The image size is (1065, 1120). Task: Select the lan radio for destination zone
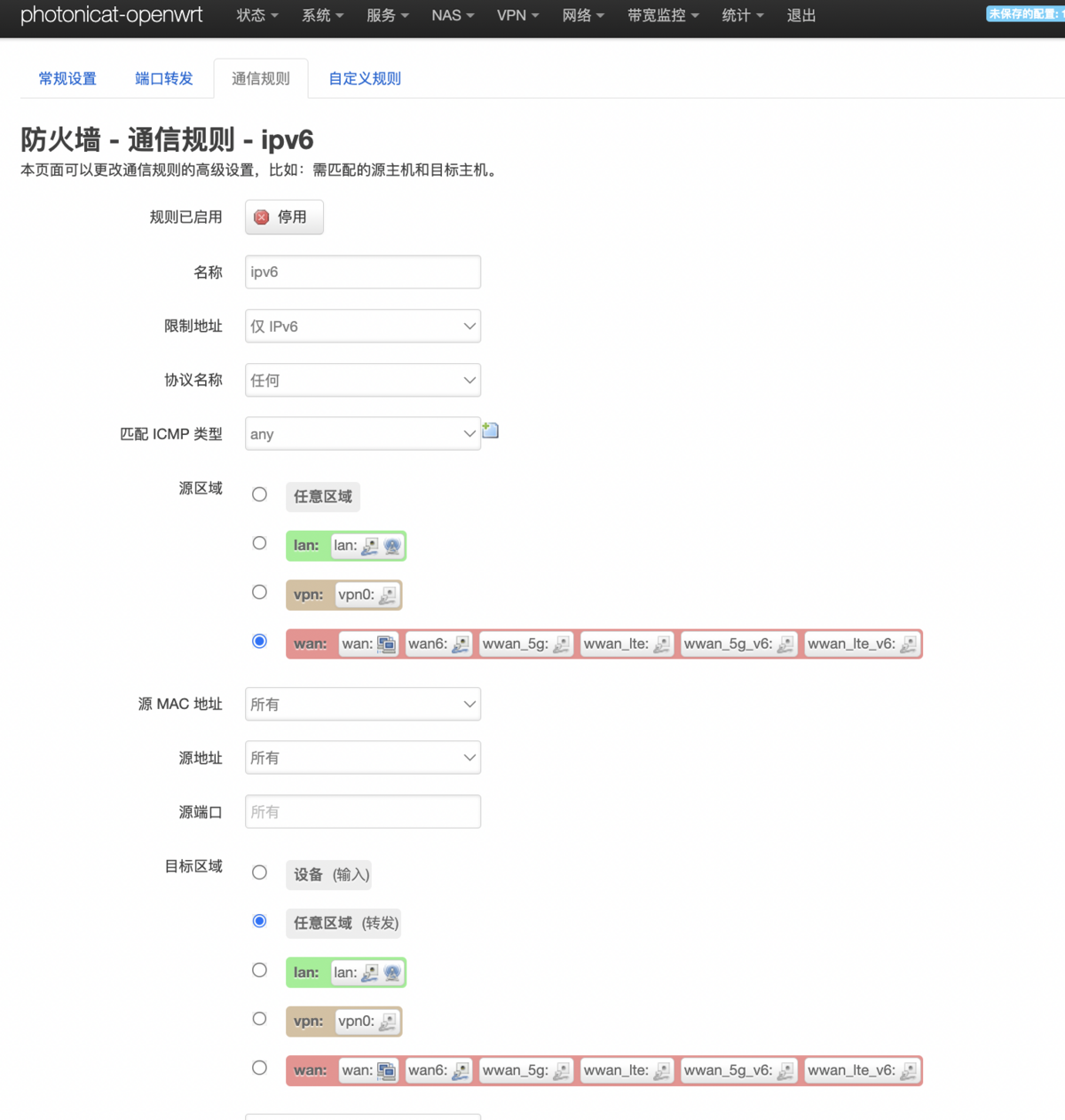coord(259,970)
